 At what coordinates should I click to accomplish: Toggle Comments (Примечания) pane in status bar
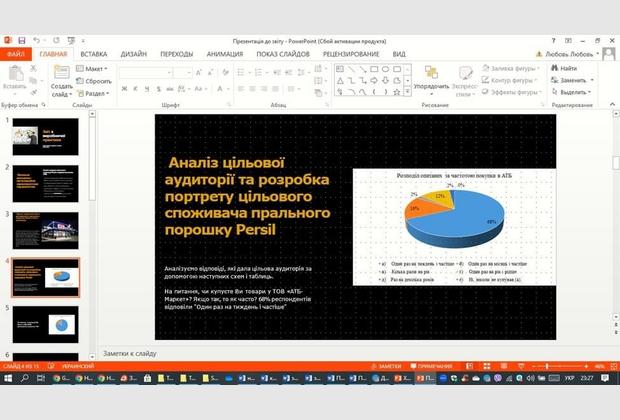[431, 367]
